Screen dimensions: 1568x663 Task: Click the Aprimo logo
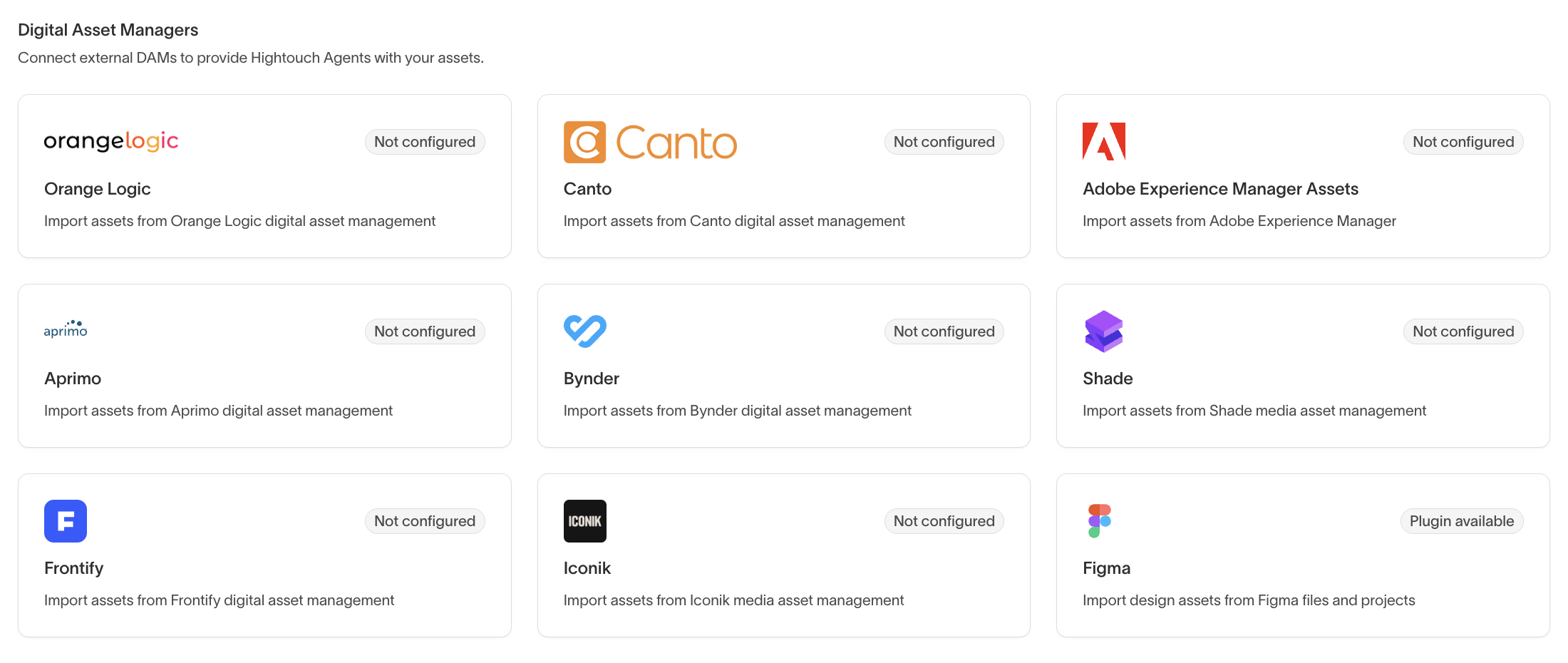pos(66,329)
